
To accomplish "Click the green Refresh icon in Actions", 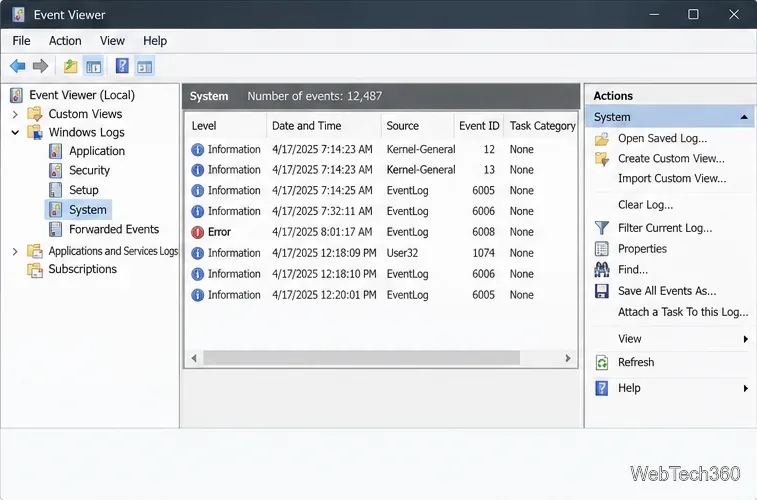I will [x=602, y=362].
